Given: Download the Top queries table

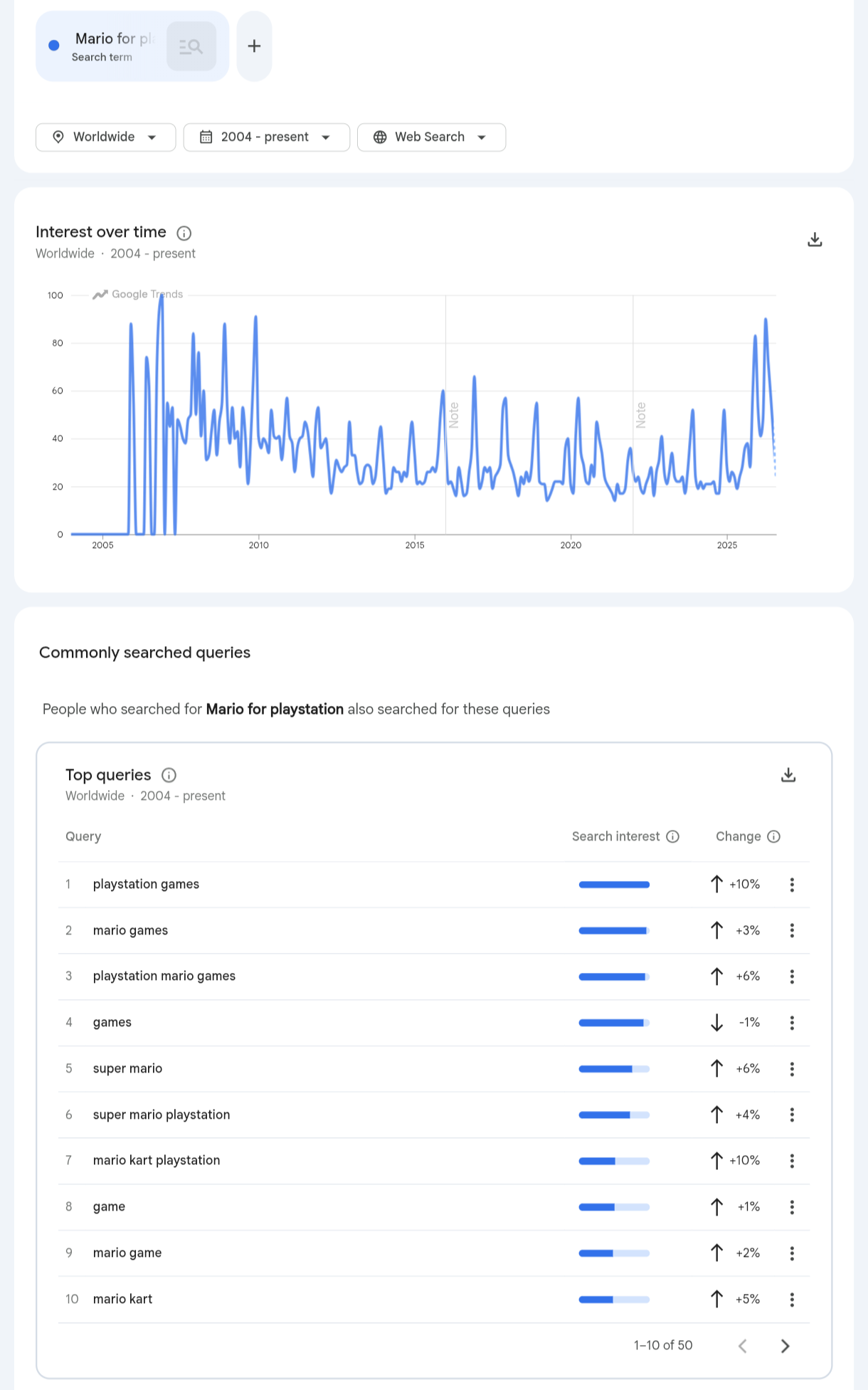Looking at the screenshot, I should pyautogui.click(x=788, y=775).
